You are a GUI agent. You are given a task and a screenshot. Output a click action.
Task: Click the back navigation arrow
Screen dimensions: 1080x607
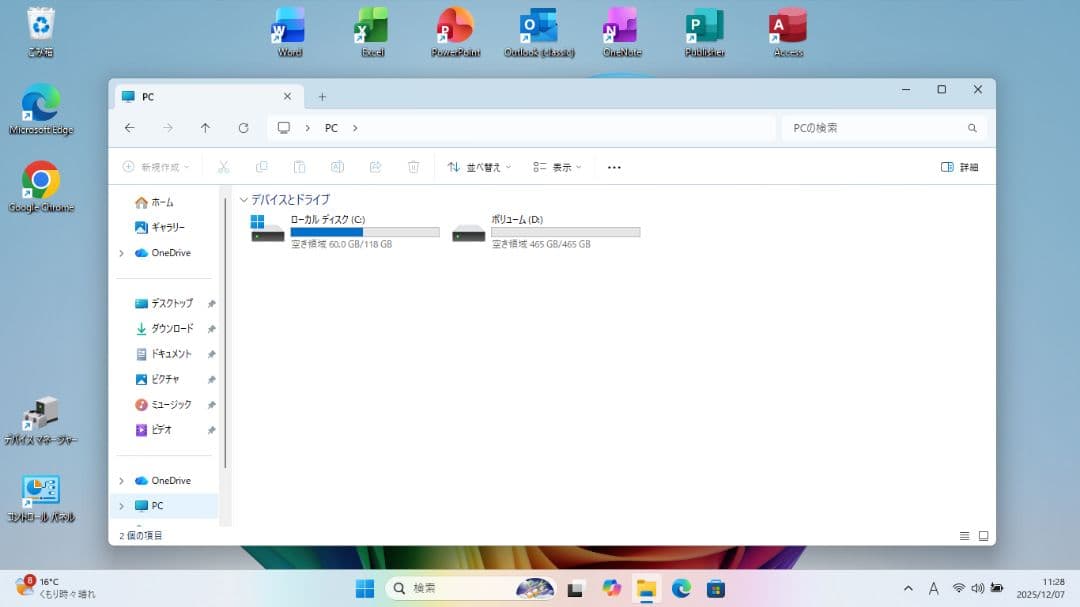130,128
